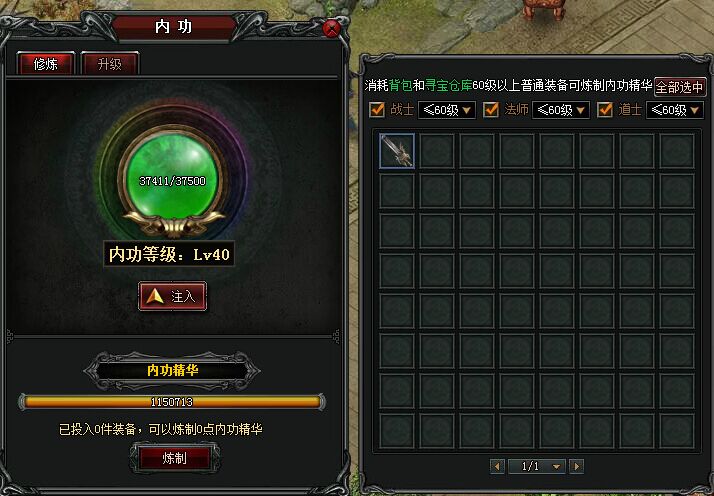Viewport: 714px width, 496px height.
Task: Click the 全部选中 select all button
Action: 680,87
